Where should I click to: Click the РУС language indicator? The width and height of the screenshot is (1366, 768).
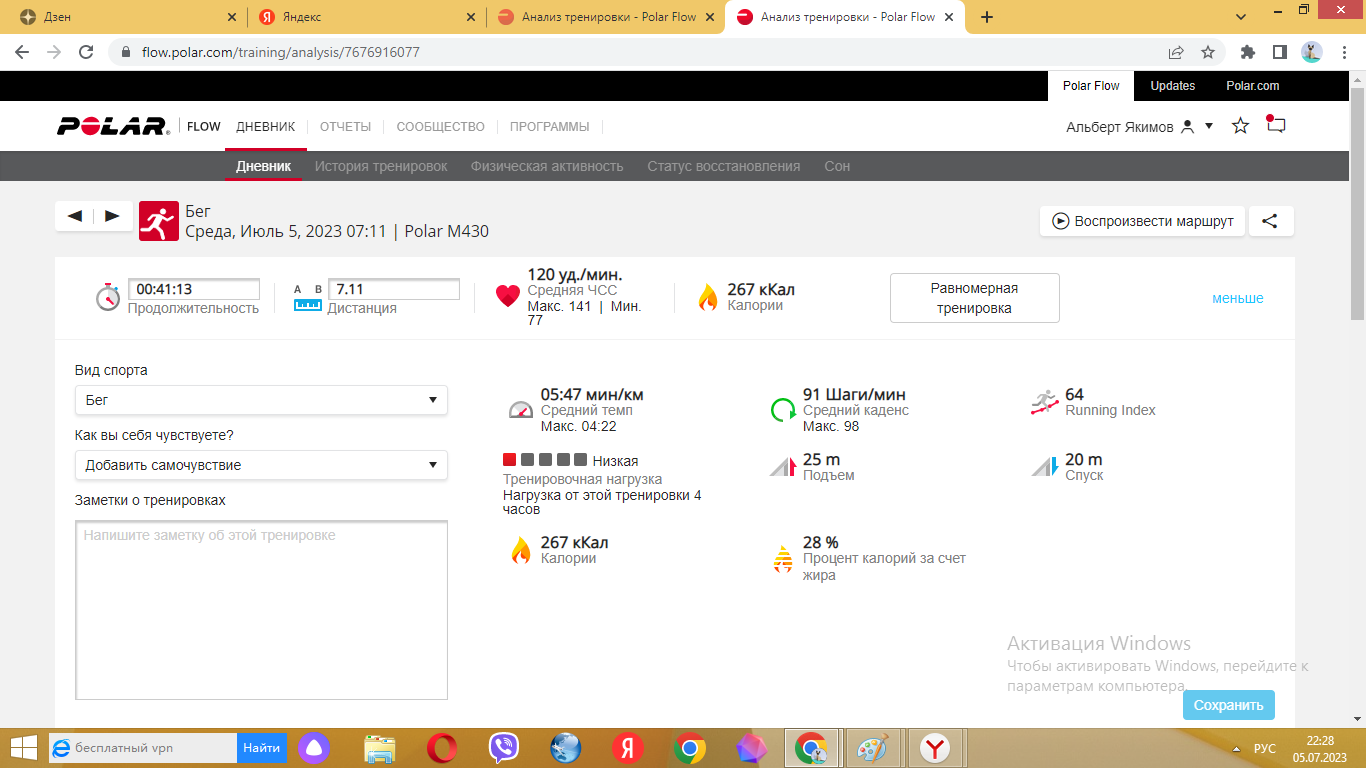click(1265, 748)
